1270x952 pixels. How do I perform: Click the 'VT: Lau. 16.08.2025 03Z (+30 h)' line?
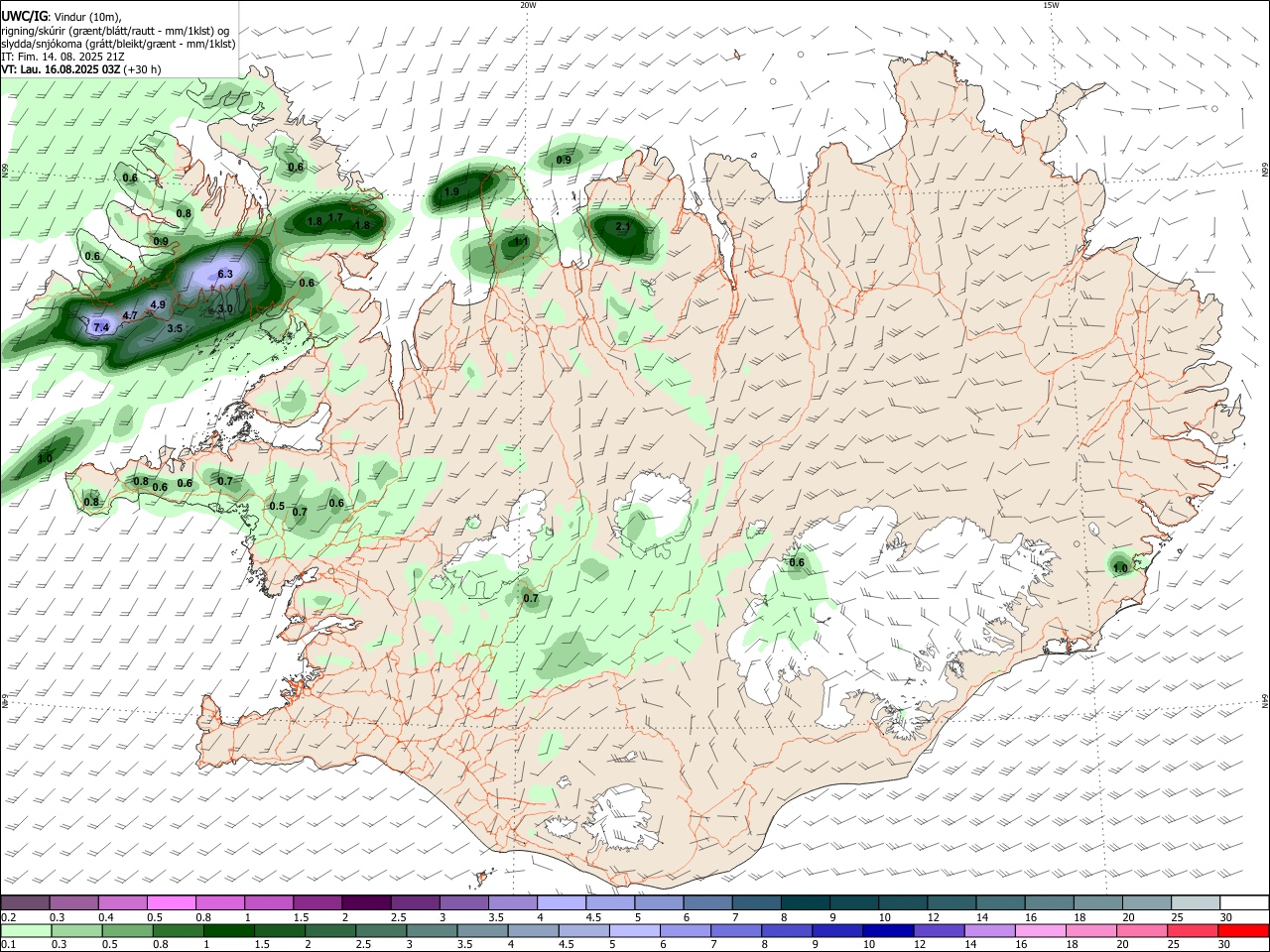click(x=81, y=69)
